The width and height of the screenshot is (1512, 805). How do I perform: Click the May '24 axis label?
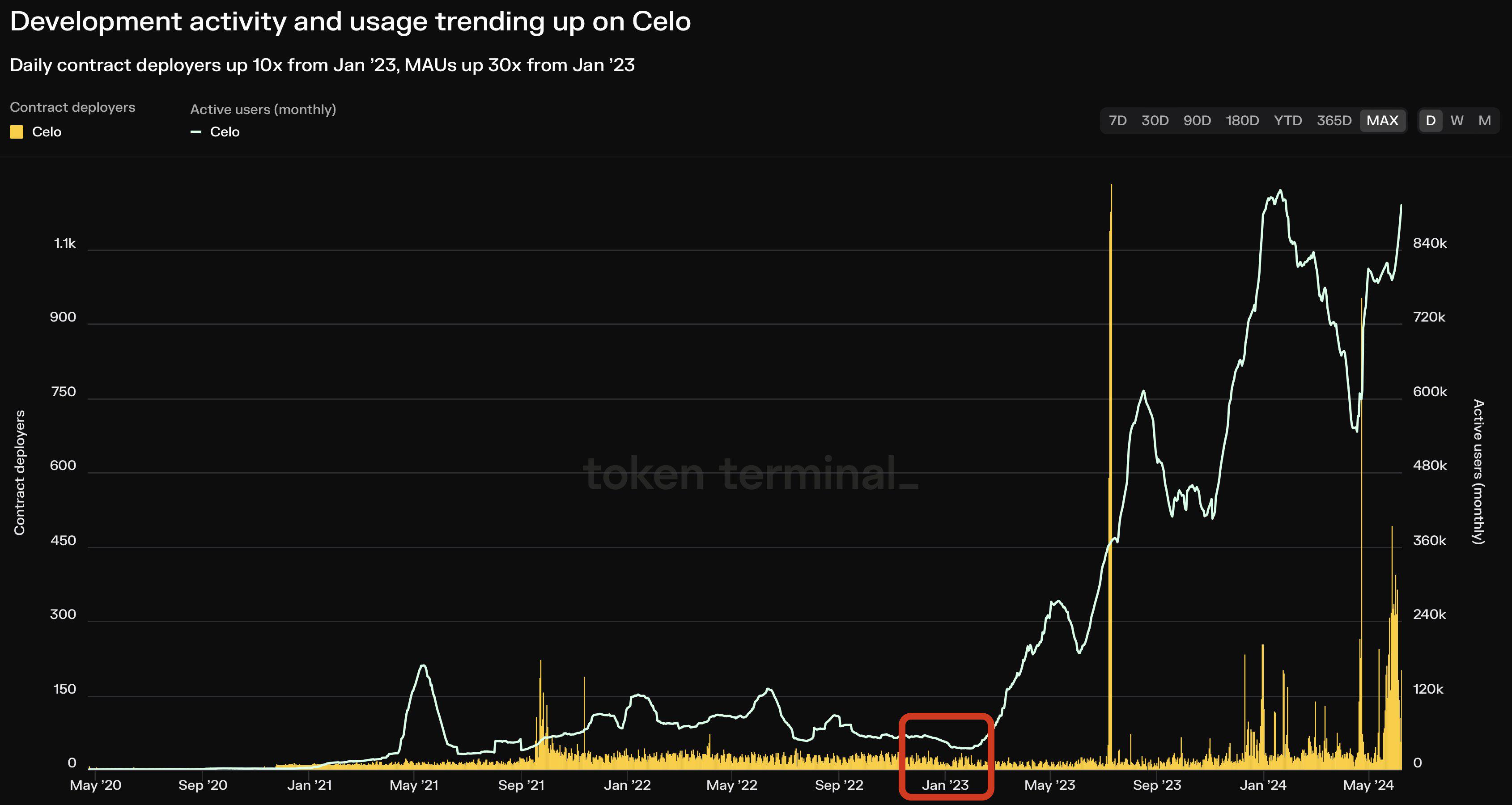click(x=1368, y=785)
